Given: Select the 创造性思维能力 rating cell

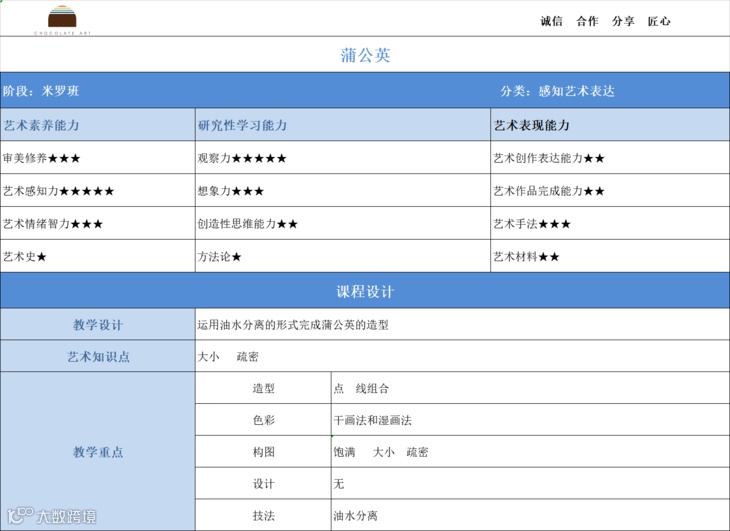Looking at the screenshot, I should (x=343, y=223).
